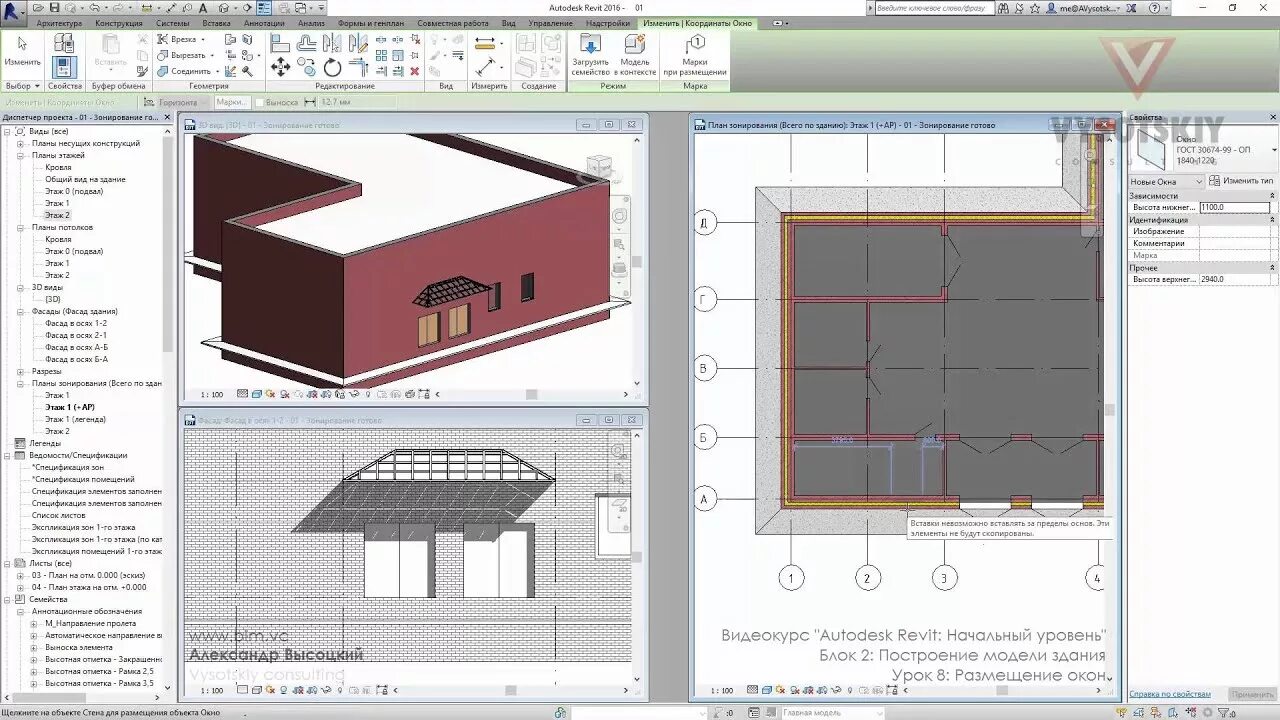
Task: Click the Марки... button in options bar
Action: (231, 102)
